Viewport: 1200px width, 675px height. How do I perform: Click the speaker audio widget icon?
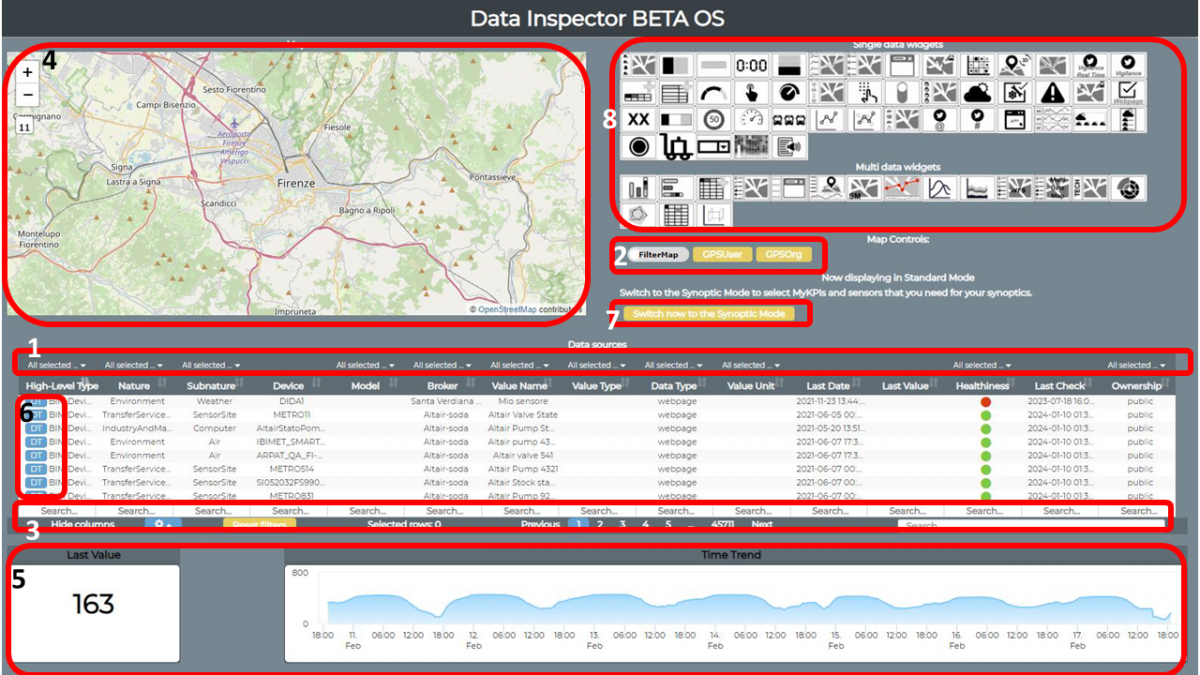789,147
